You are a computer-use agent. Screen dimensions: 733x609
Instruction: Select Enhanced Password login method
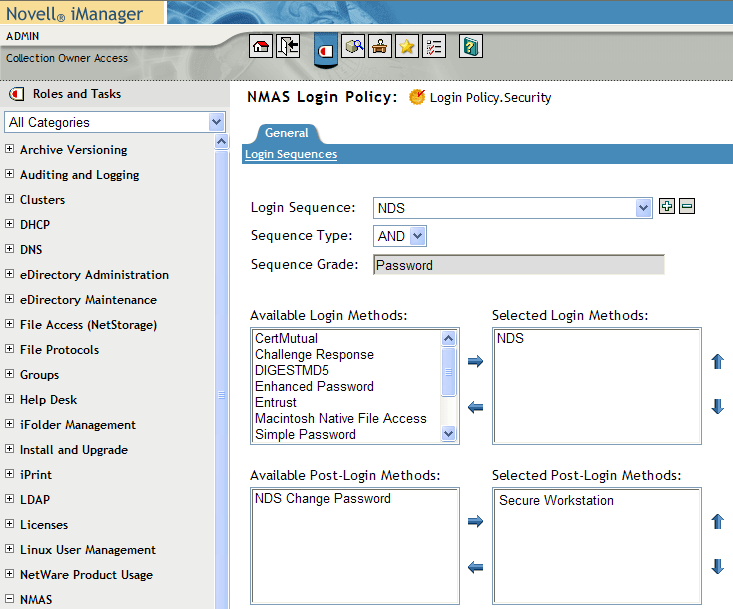(x=314, y=387)
